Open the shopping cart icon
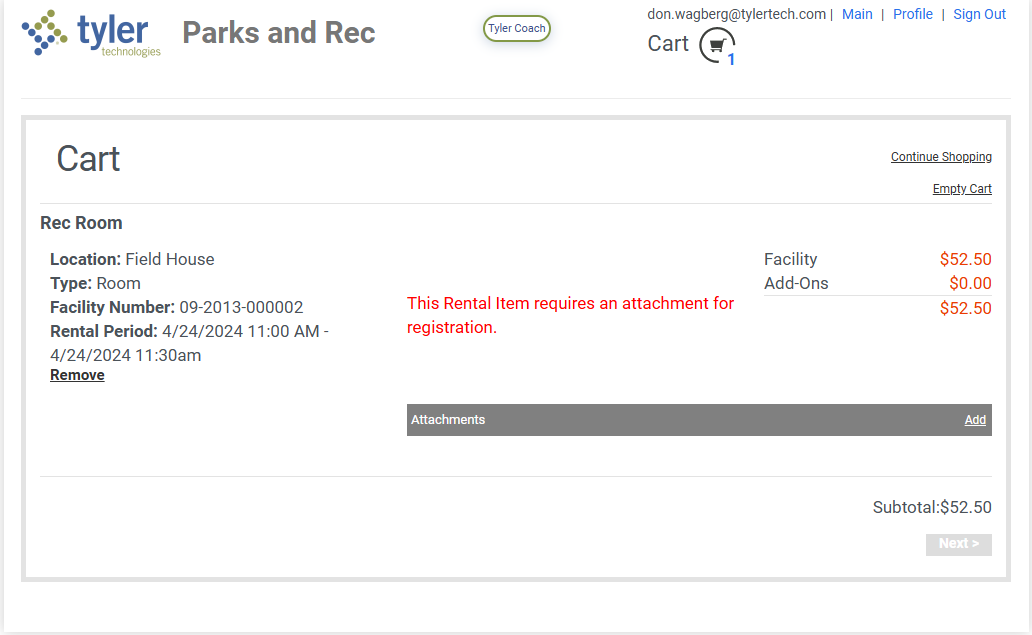The height and width of the screenshot is (635, 1032). [x=716, y=45]
